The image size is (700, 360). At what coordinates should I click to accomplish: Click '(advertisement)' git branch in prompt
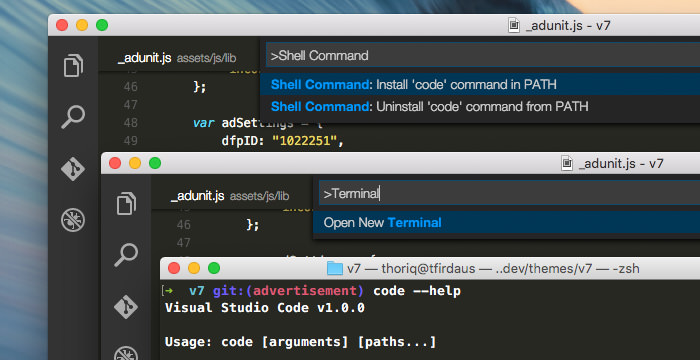(x=304, y=291)
